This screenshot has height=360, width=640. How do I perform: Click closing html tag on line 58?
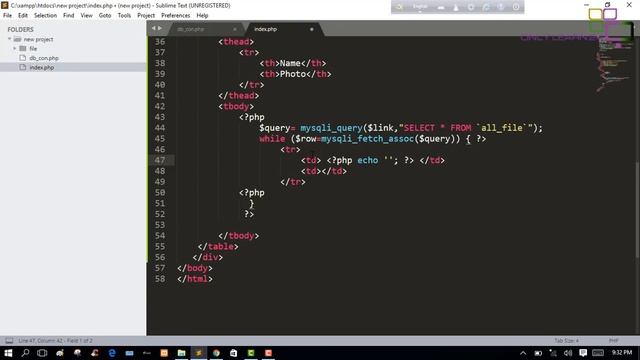tap(195, 279)
